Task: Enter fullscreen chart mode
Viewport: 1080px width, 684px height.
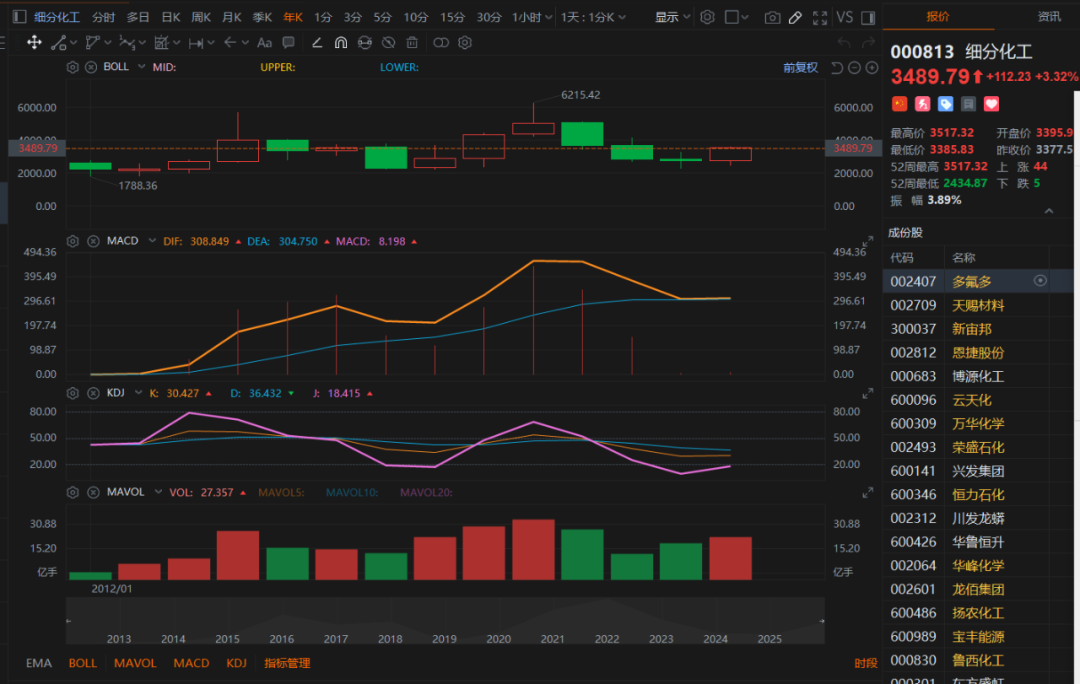Action: pyautogui.click(x=820, y=17)
